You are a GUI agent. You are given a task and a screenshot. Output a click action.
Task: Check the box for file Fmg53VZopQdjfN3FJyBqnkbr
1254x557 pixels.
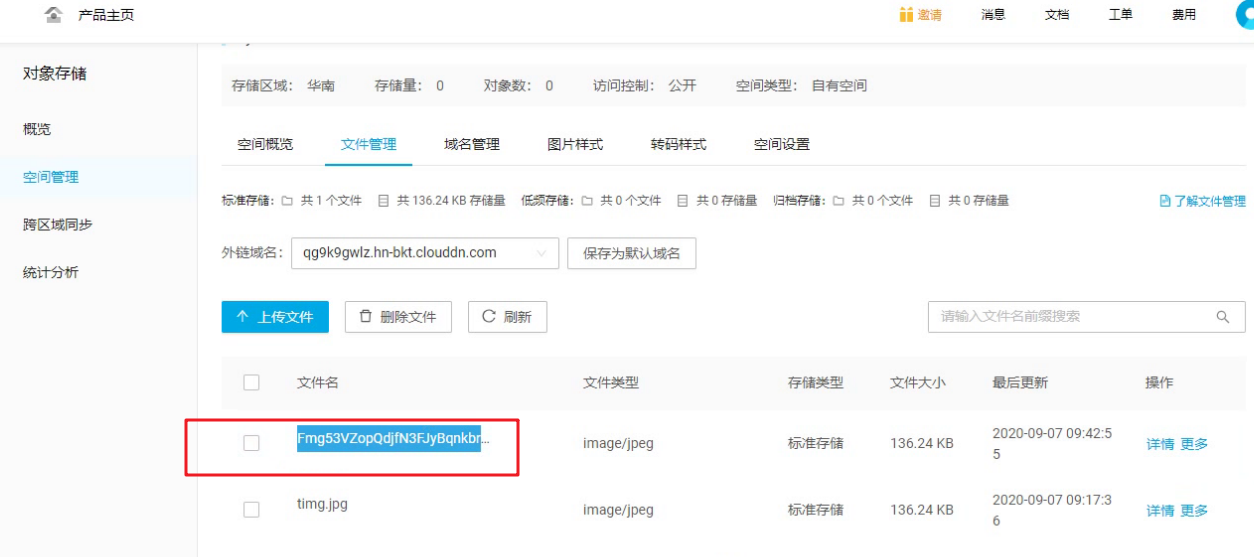click(251, 443)
